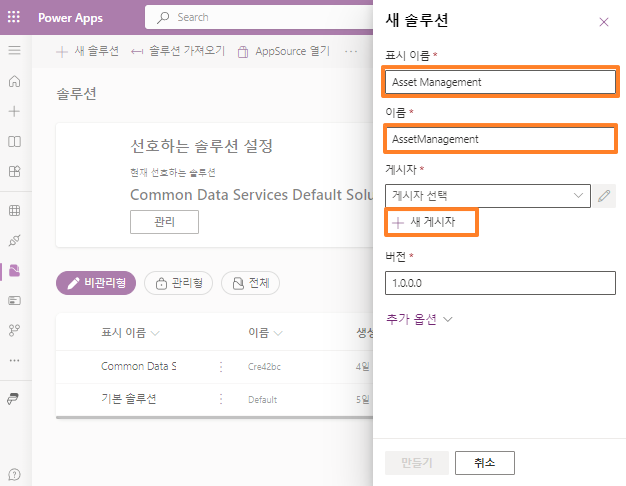
Task: Open row options for Common Data S
Action: (221, 367)
